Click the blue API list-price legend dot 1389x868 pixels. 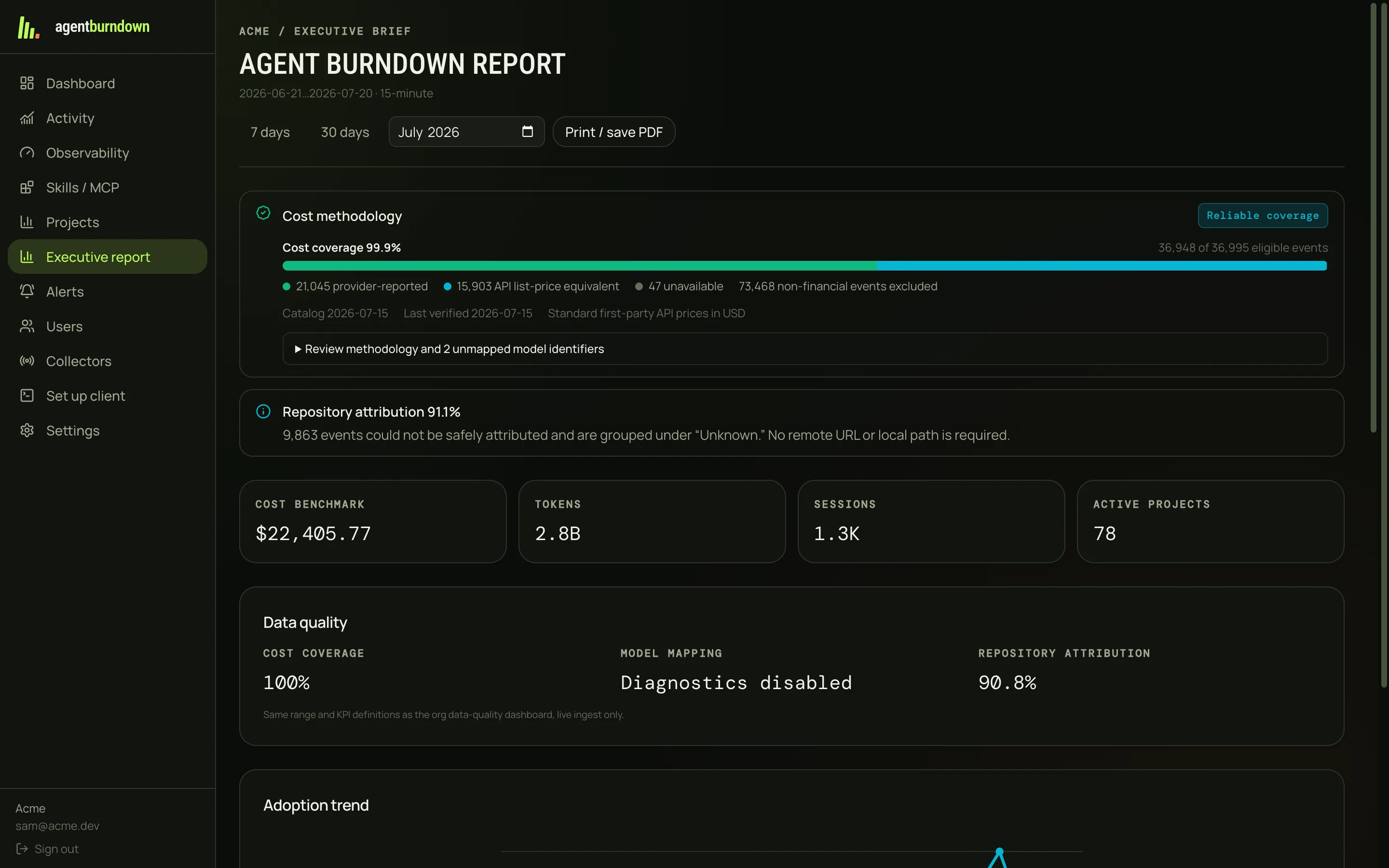coord(447,286)
